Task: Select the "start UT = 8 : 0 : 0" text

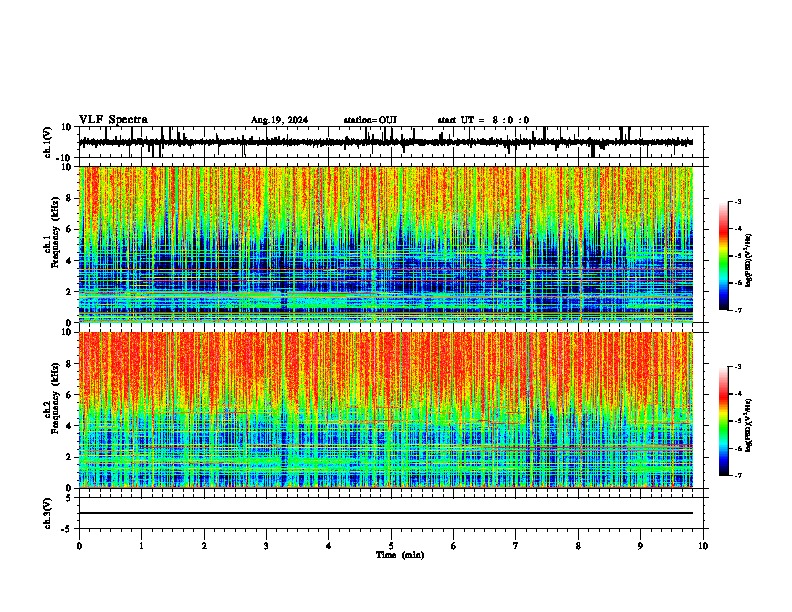Action: [483, 120]
